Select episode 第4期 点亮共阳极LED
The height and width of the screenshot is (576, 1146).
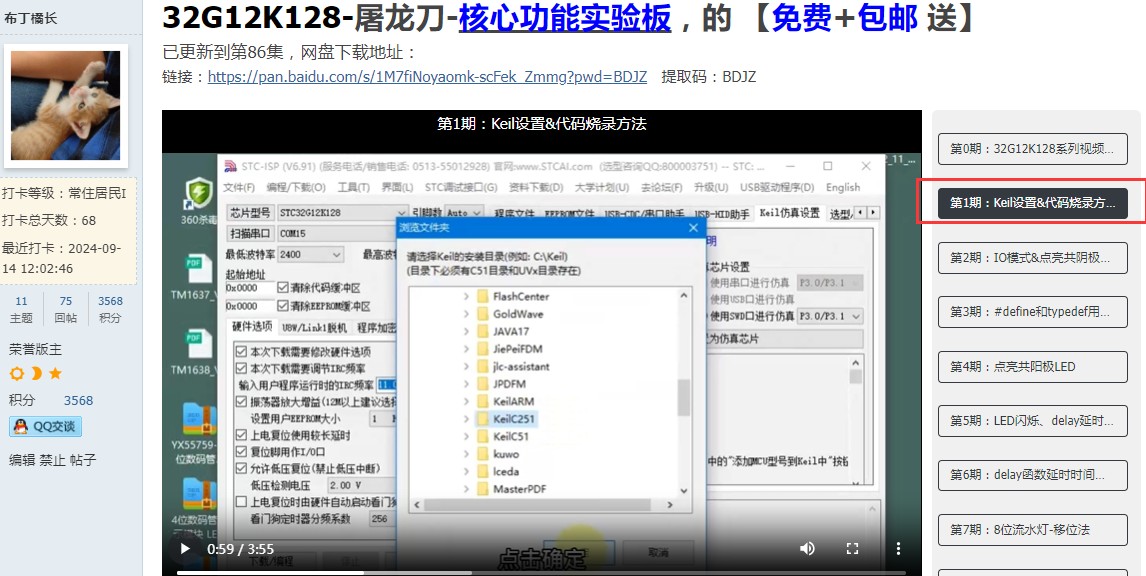1033,366
